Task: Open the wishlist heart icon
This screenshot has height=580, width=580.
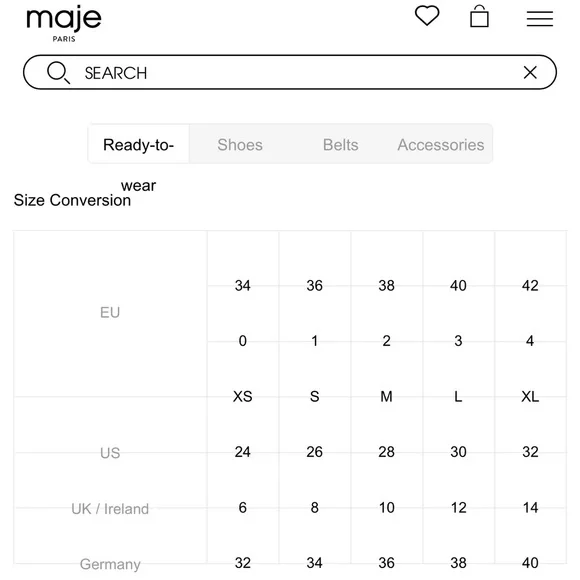Action: pyautogui.click(x=427, y=16)
